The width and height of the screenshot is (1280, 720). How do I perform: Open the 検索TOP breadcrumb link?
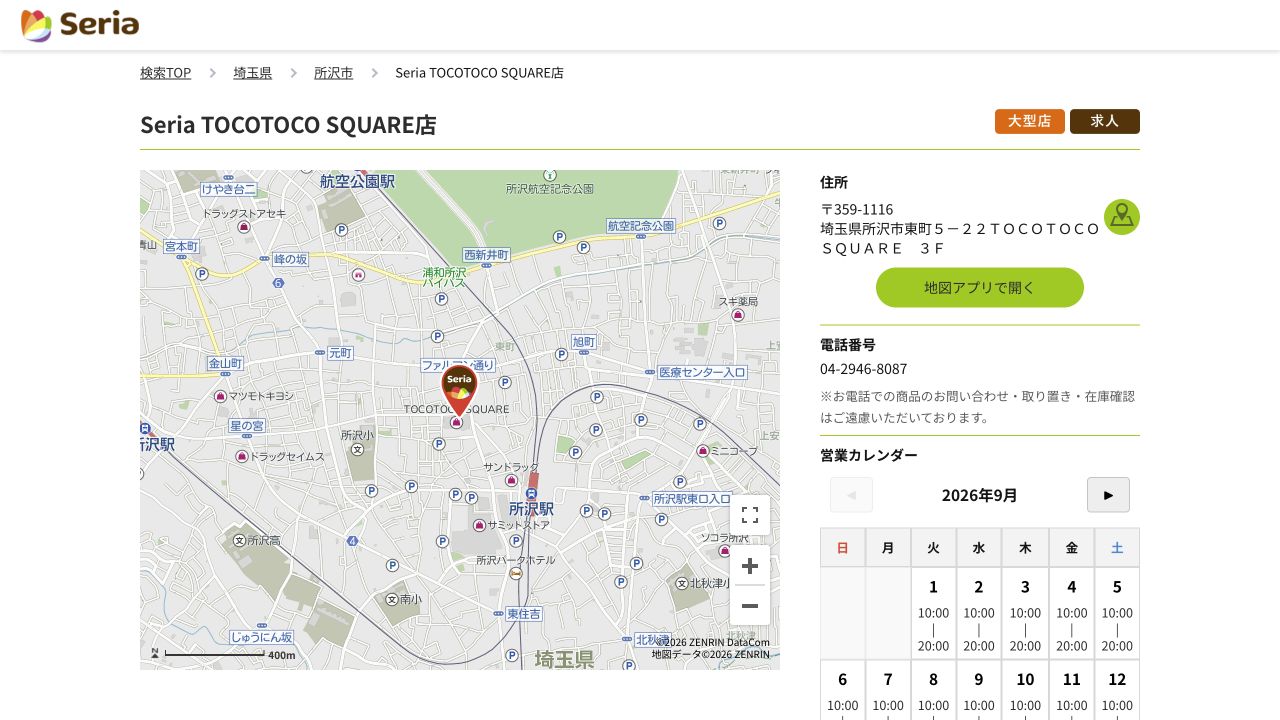click(x=165, y=73)
